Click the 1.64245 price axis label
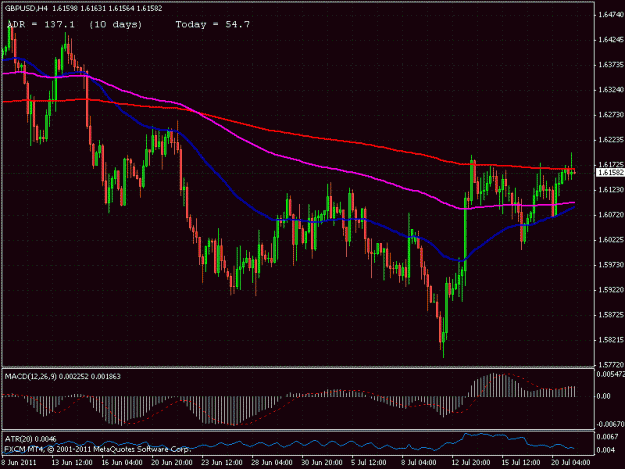The height and width of the screenshot is (469, 625). (611, 40)
